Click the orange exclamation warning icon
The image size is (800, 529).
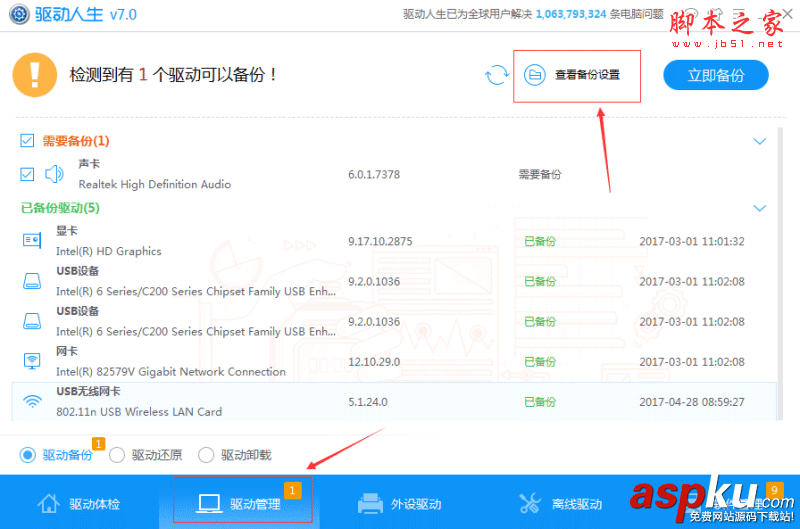point(35,75)
